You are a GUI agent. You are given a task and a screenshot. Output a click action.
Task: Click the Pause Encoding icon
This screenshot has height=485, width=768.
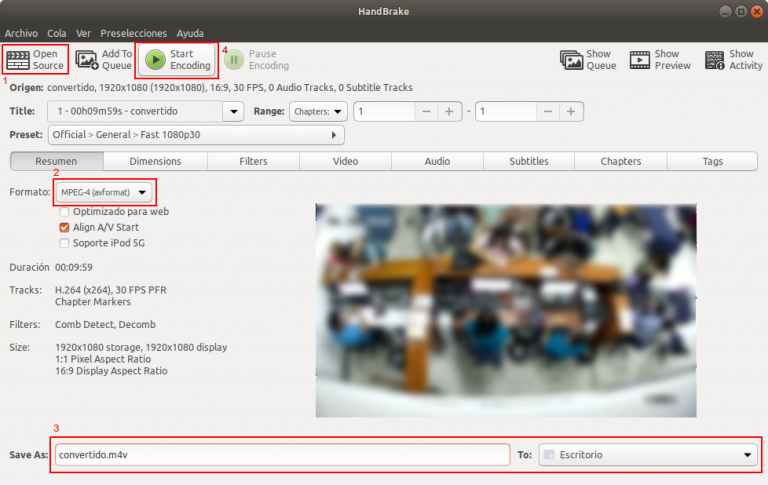point(234,60)
